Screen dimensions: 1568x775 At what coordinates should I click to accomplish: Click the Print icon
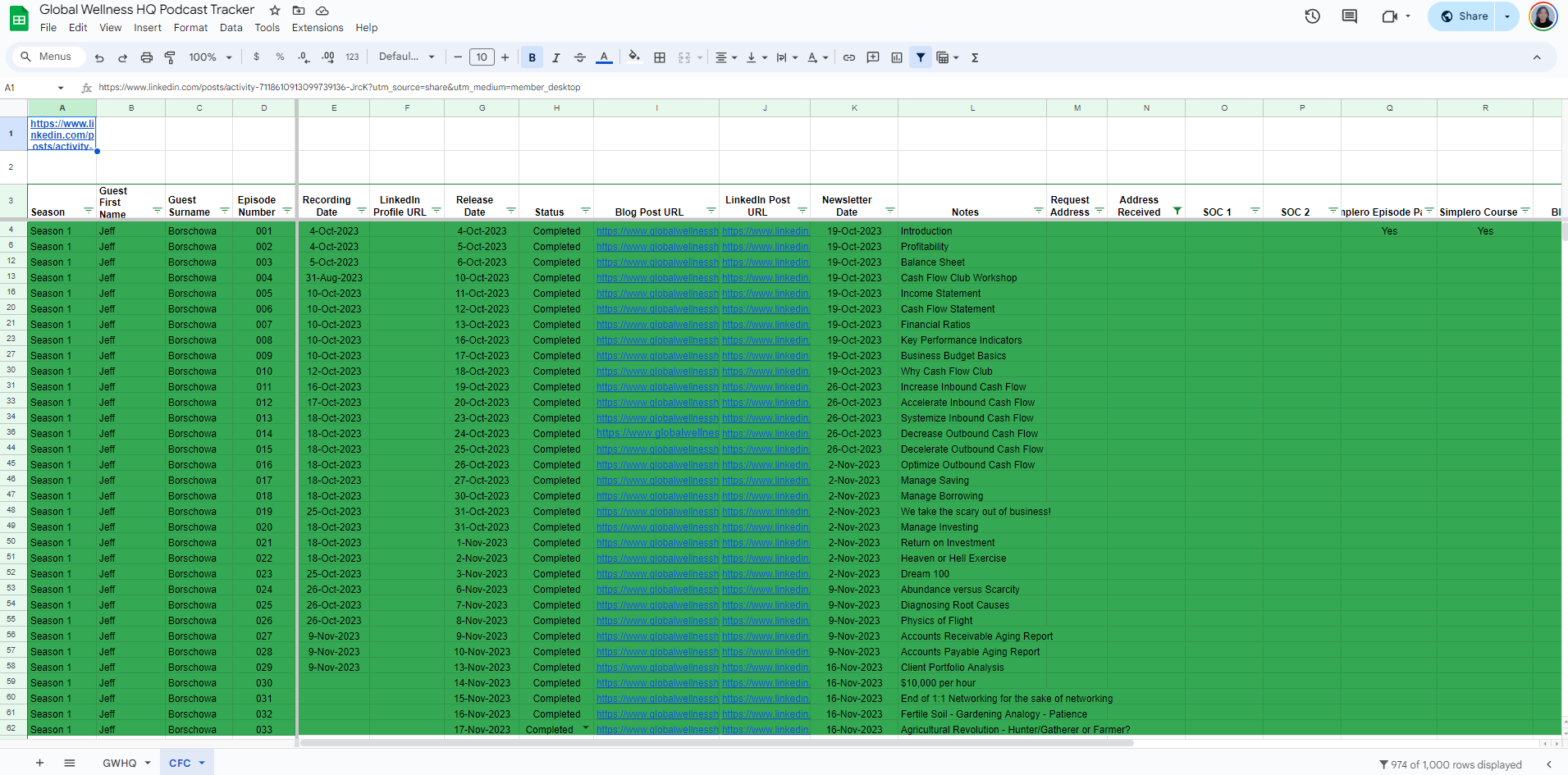pyautogui.click(x=147, y=57)
